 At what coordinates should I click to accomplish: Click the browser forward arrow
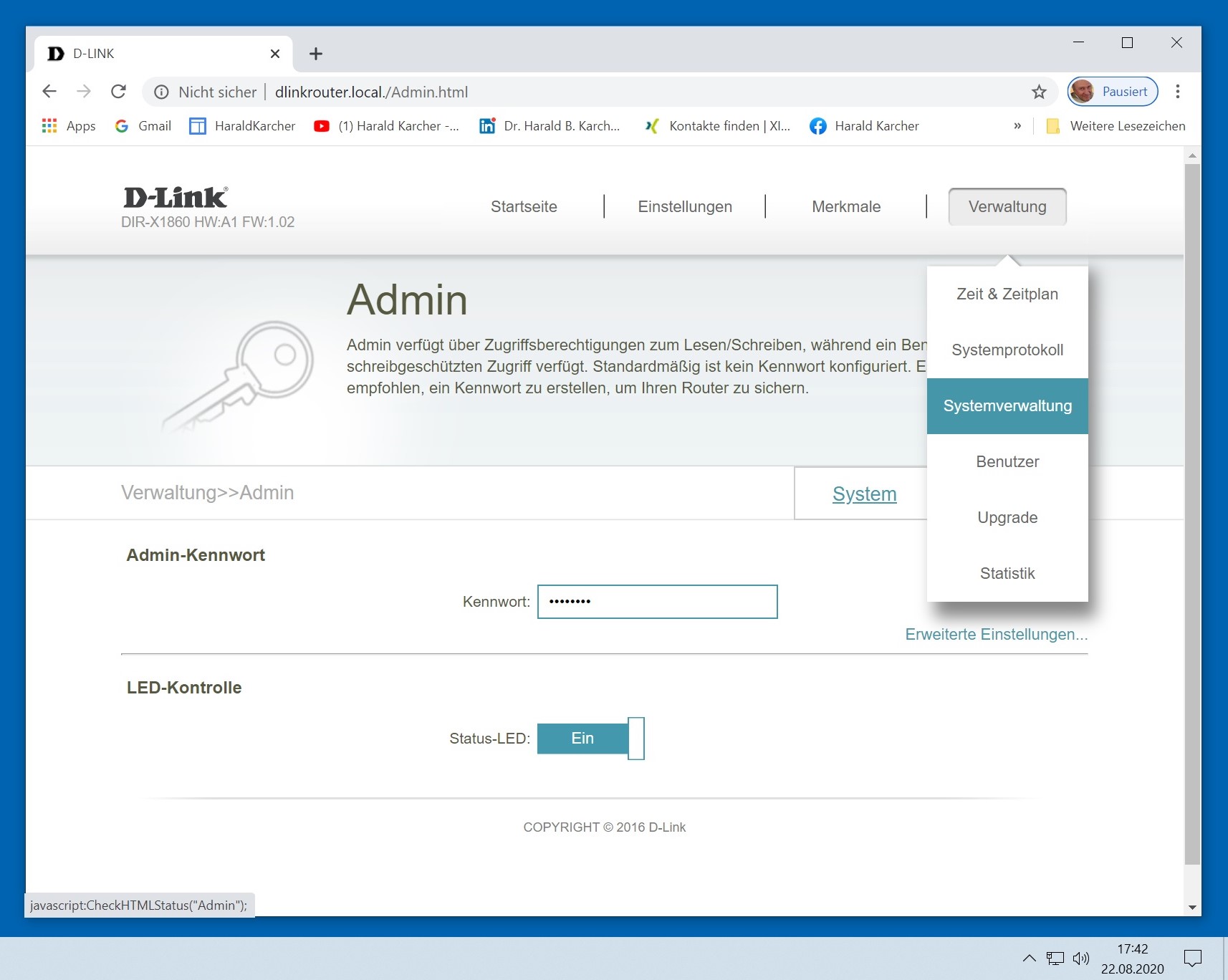[84, 92]
